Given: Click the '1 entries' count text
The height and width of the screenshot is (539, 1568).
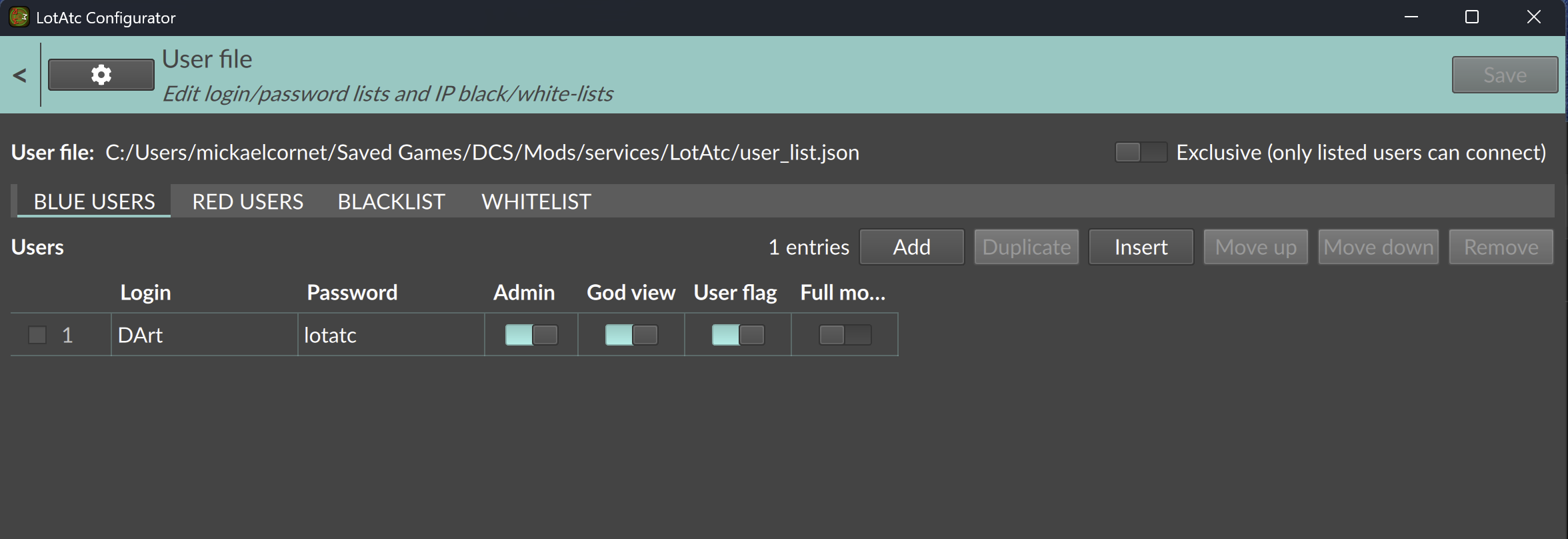Looking at the screenshot, I should click(x=809, y=247).
